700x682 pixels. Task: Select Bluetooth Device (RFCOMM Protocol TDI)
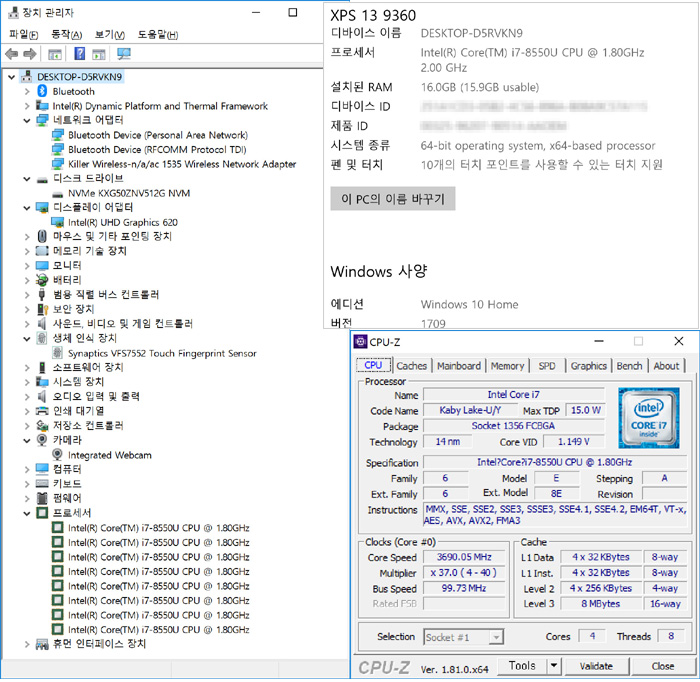[x=157, y=150]
